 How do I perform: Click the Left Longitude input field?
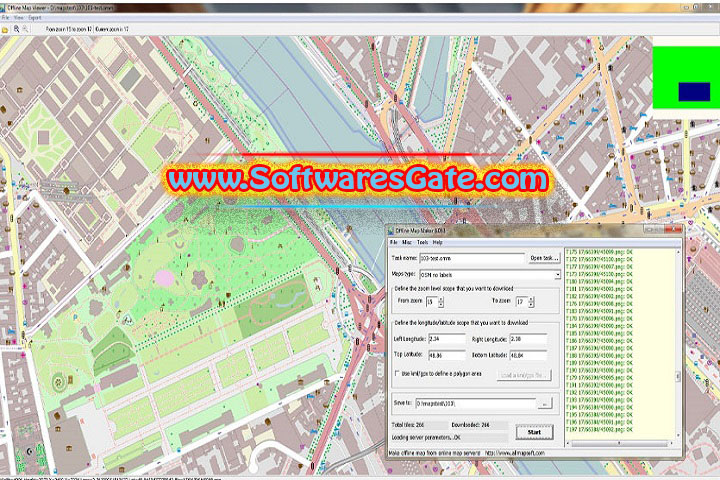(447, 339)
